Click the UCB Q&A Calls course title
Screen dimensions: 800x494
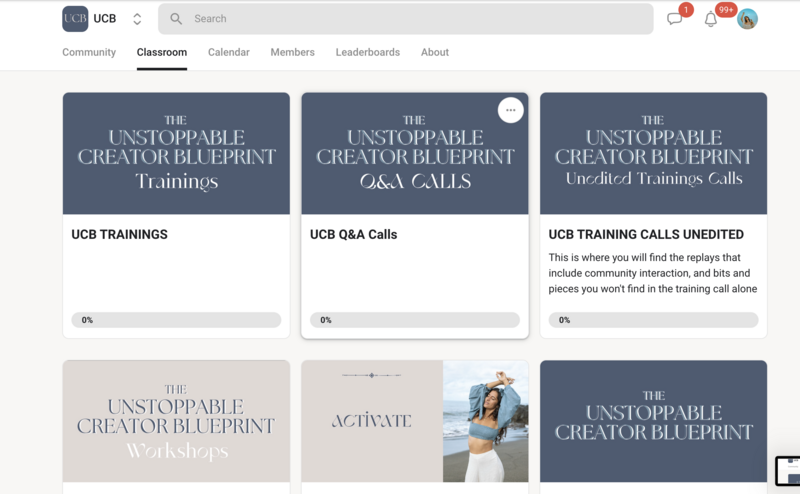tap(354, 234)
